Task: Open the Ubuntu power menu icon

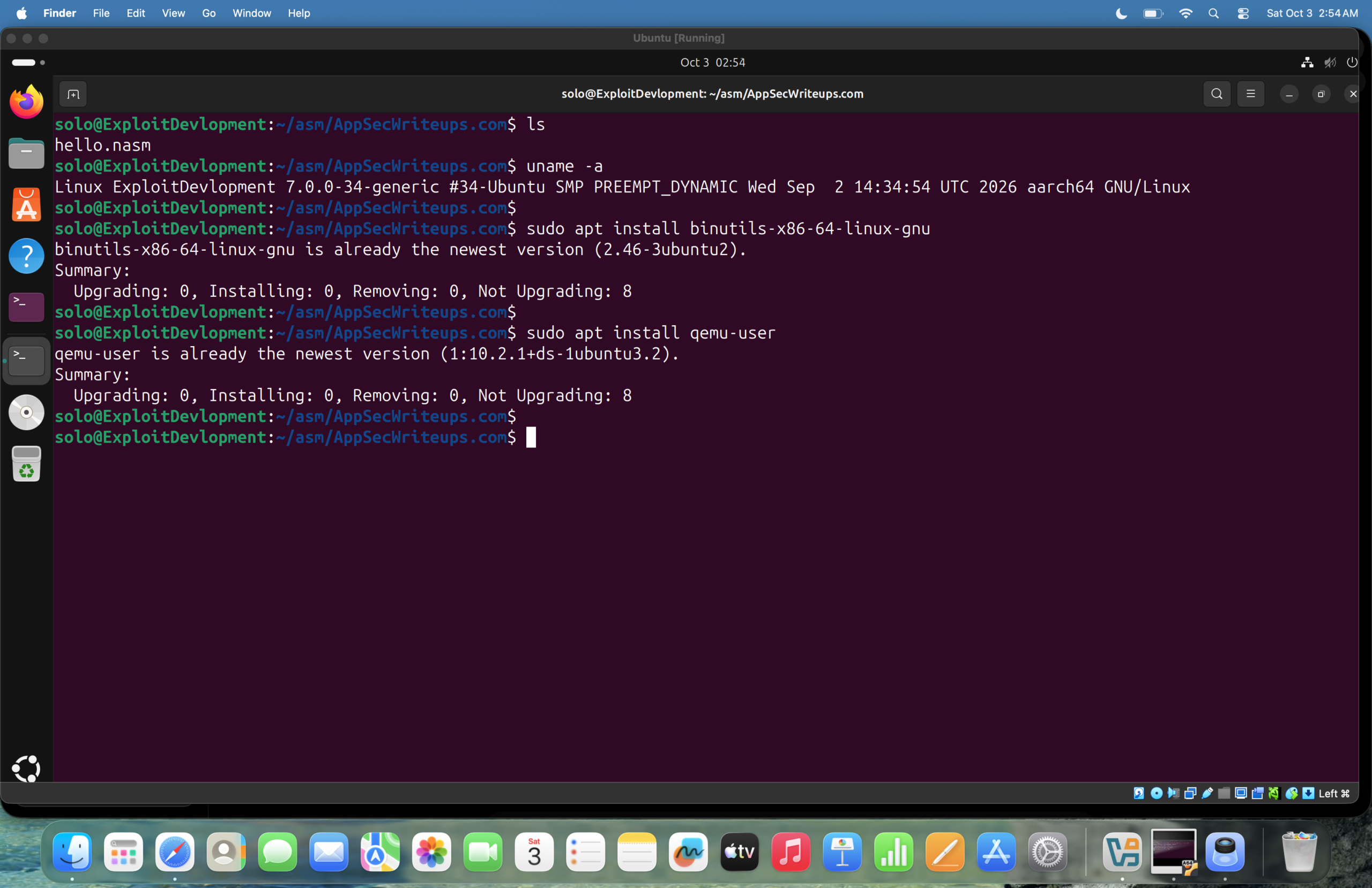Action: point(1352,62)
